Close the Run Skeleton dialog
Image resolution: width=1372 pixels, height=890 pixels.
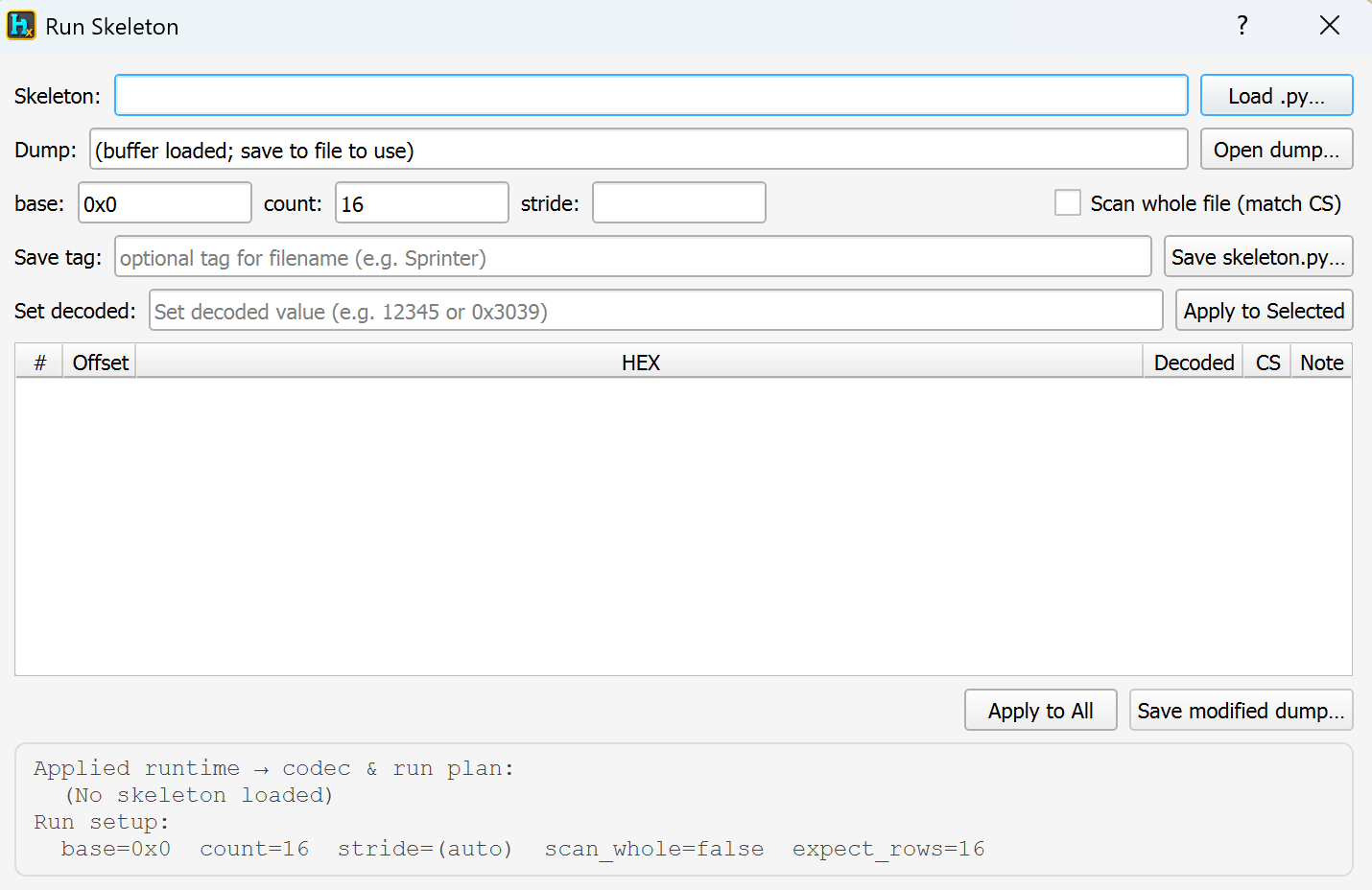tap(1330, 25)
